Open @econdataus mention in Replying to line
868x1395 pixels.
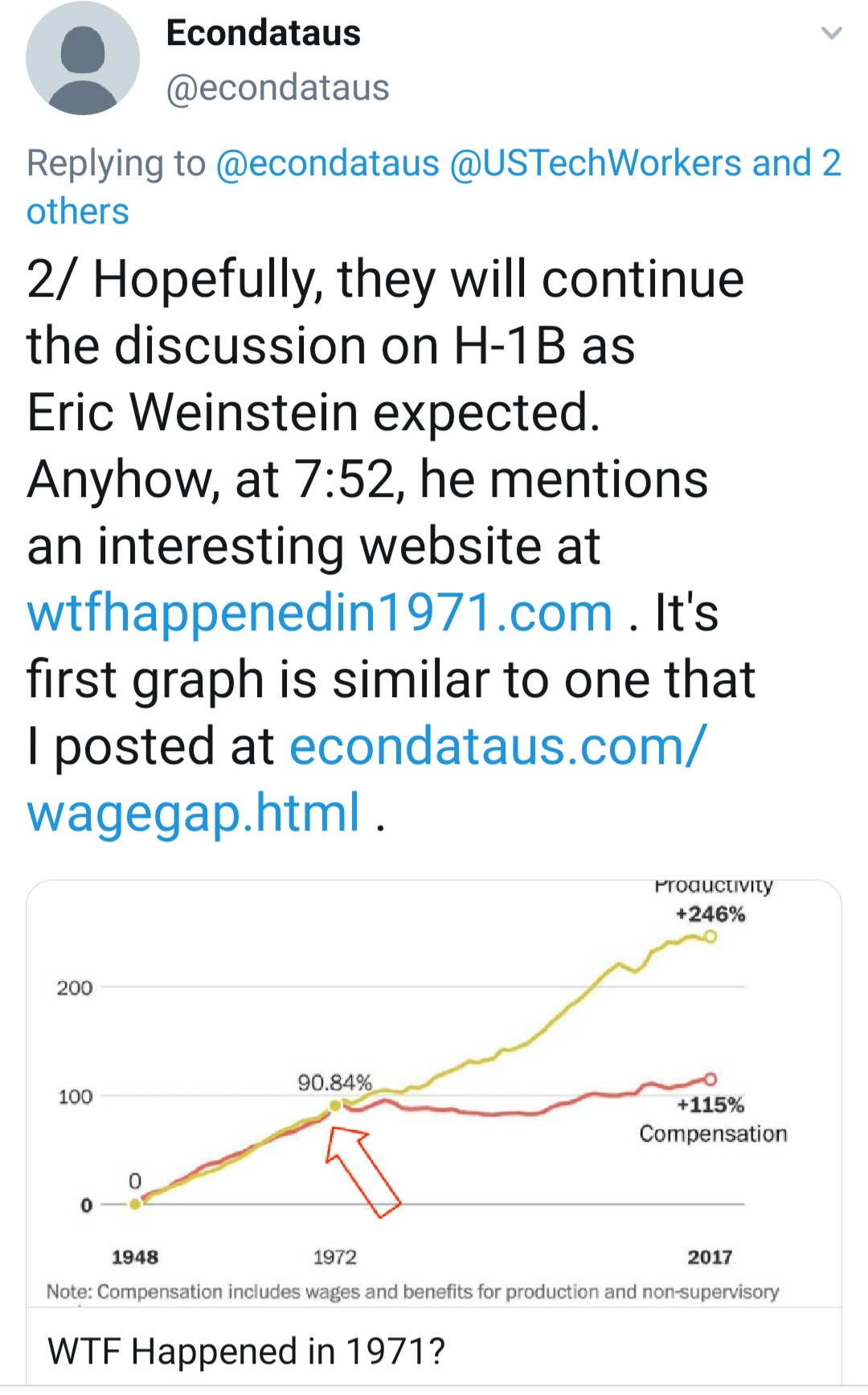click(x=327, y=163)
